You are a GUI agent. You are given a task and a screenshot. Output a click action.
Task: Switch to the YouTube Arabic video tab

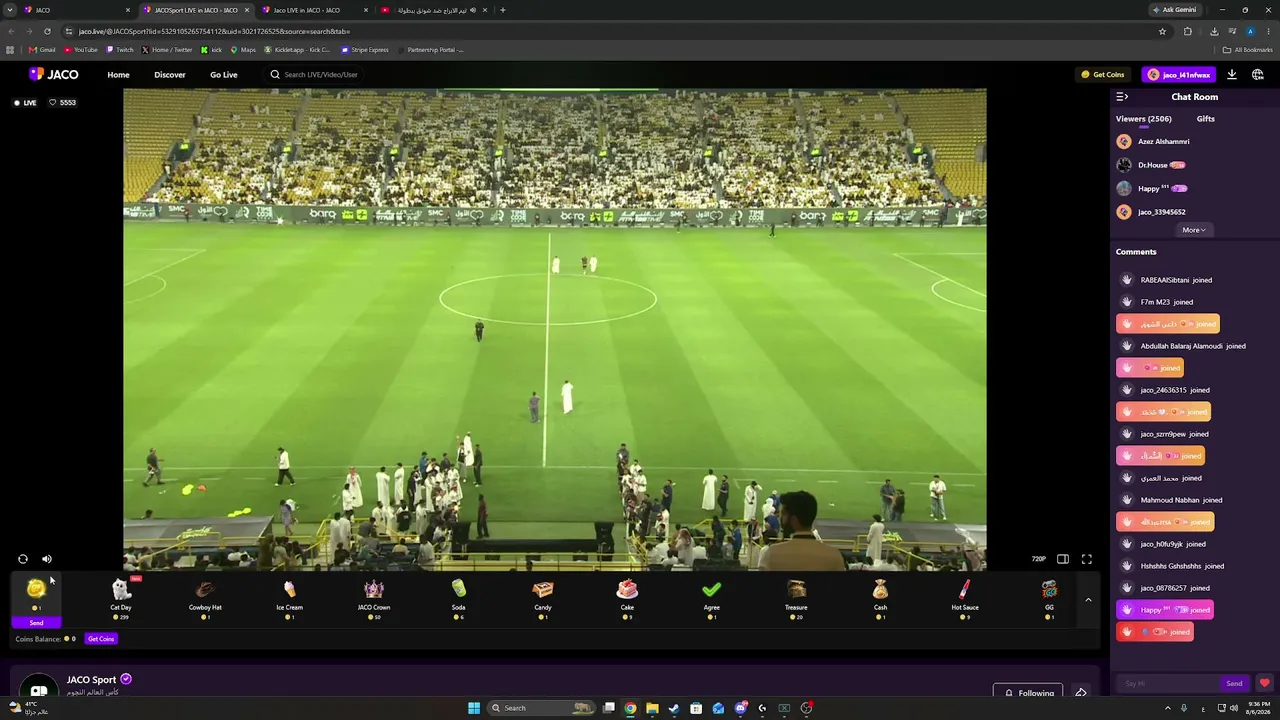[433, 10]
